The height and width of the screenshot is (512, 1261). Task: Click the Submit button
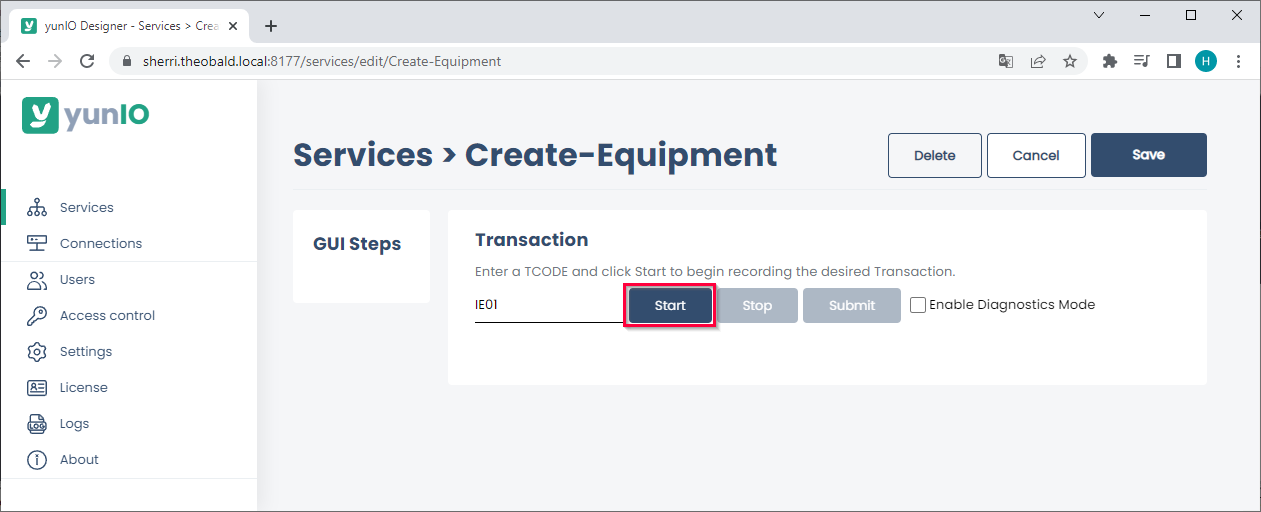852,305
